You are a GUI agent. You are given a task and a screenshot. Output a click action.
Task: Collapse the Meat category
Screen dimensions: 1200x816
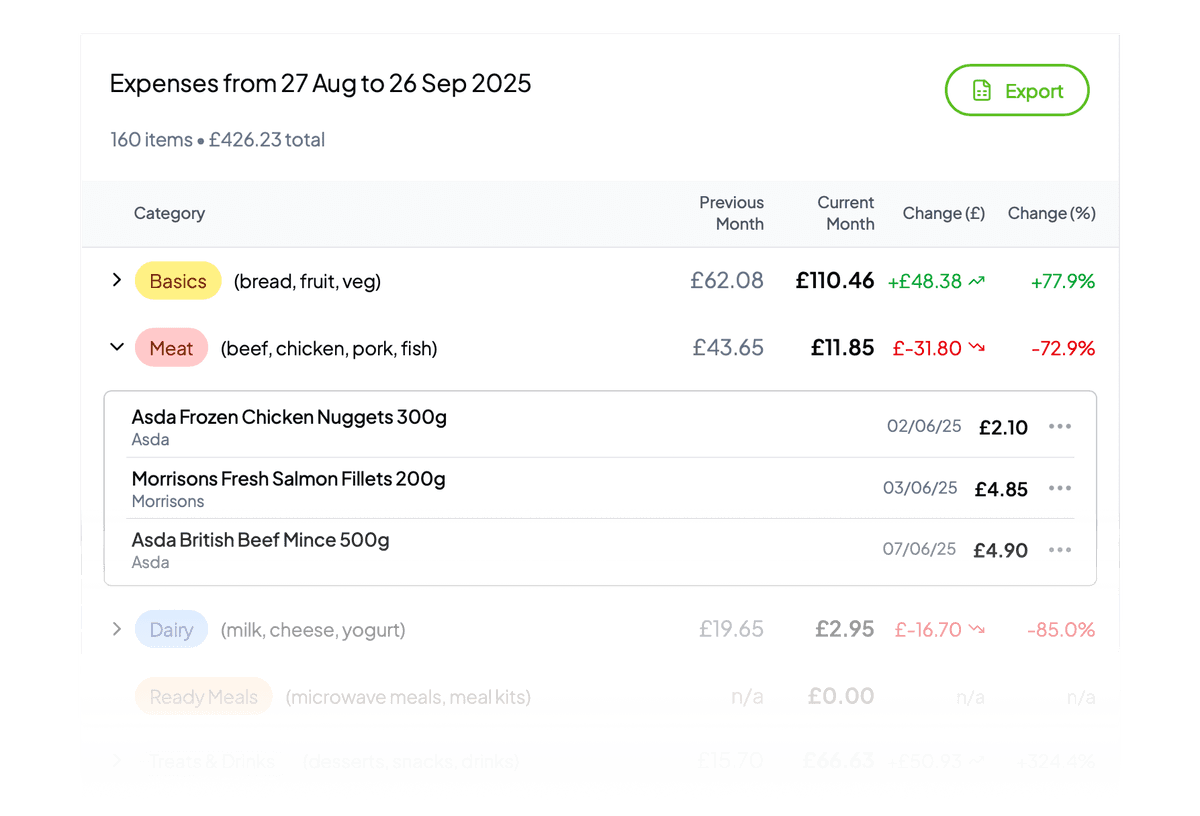point(116,347)
